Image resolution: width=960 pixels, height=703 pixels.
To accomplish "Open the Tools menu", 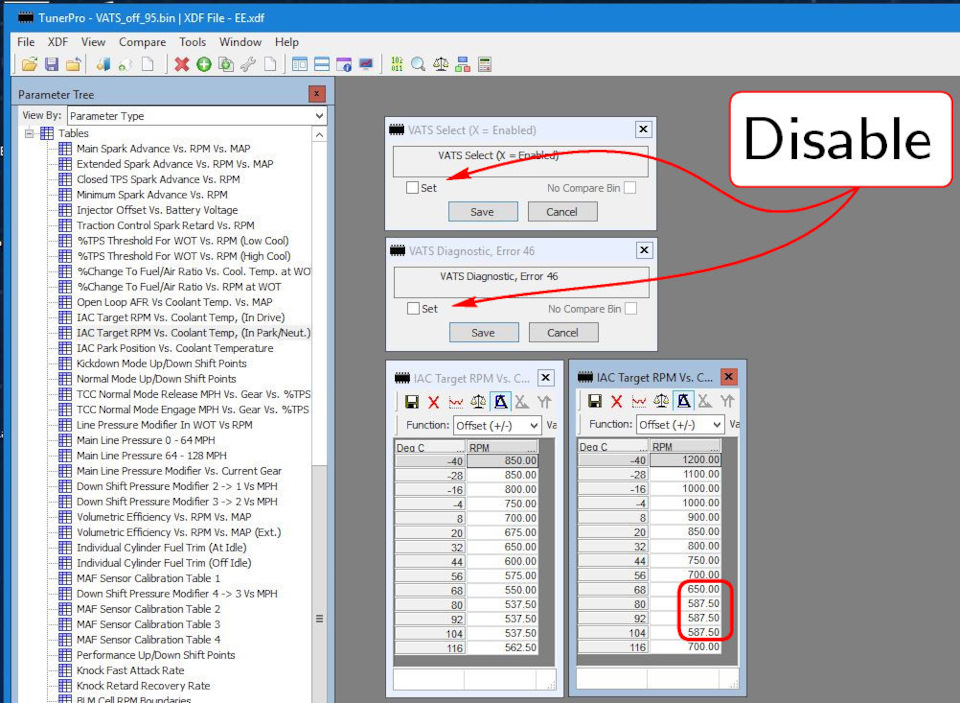I will pos(192,42).
